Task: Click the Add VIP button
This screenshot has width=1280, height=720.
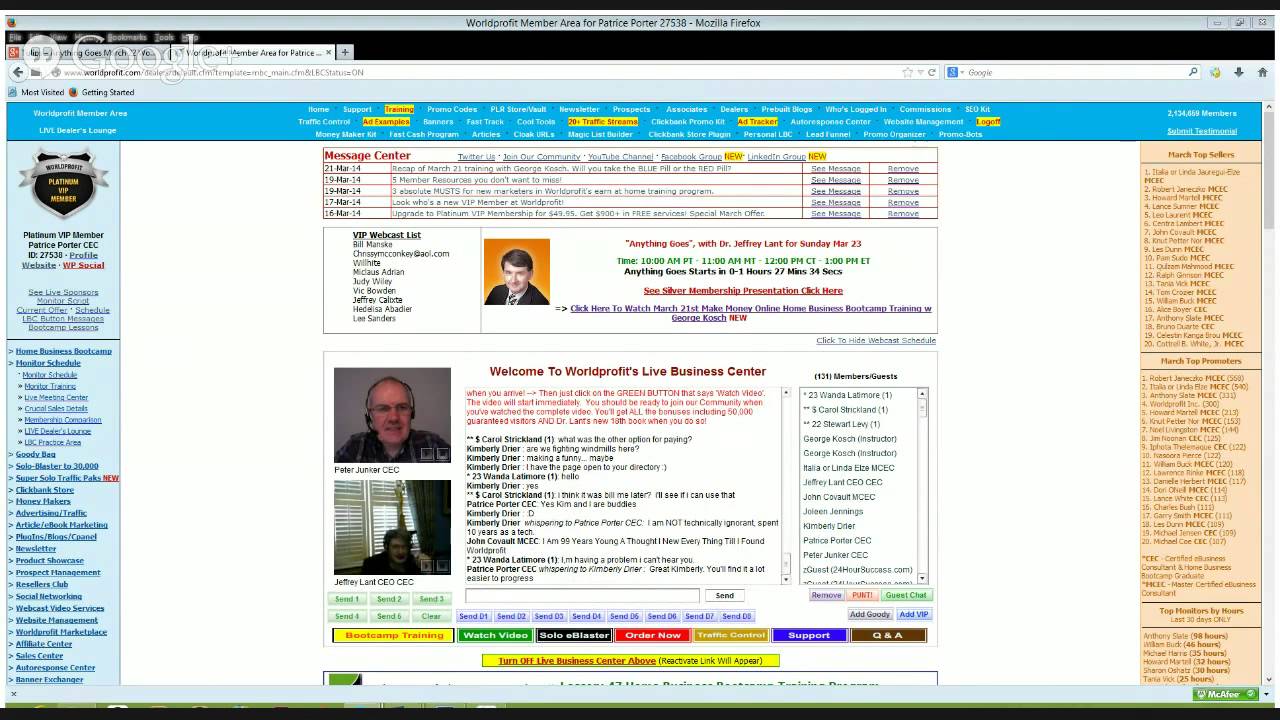Action: (x=914, y=614)
